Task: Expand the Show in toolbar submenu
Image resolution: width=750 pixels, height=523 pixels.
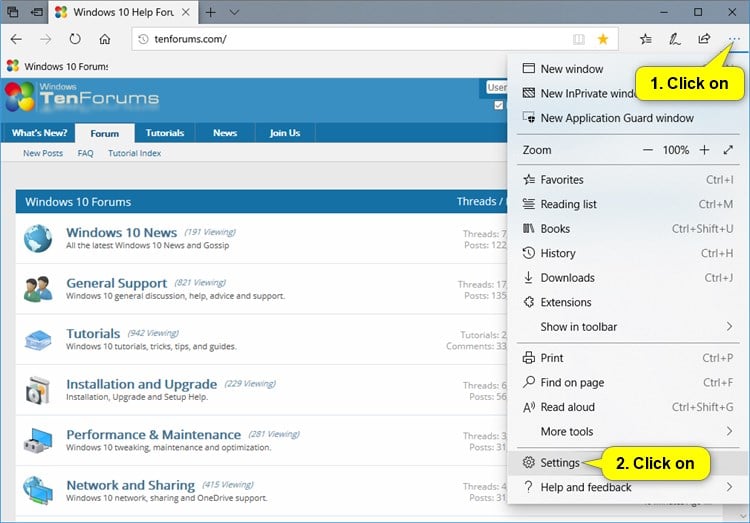Action: 628,327
